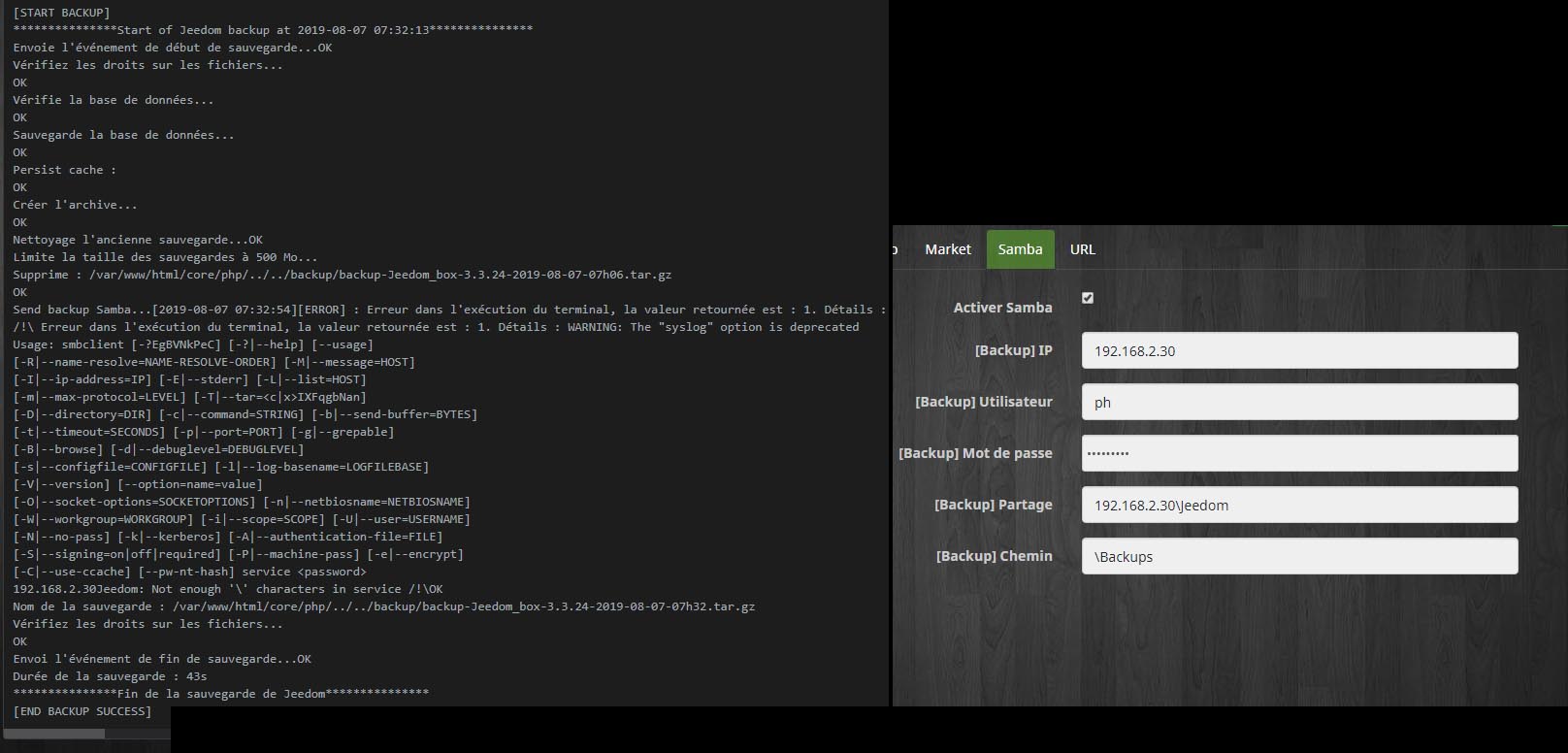
Task: Edit the [Backup] Partage field
Action: click(1299, 505)
